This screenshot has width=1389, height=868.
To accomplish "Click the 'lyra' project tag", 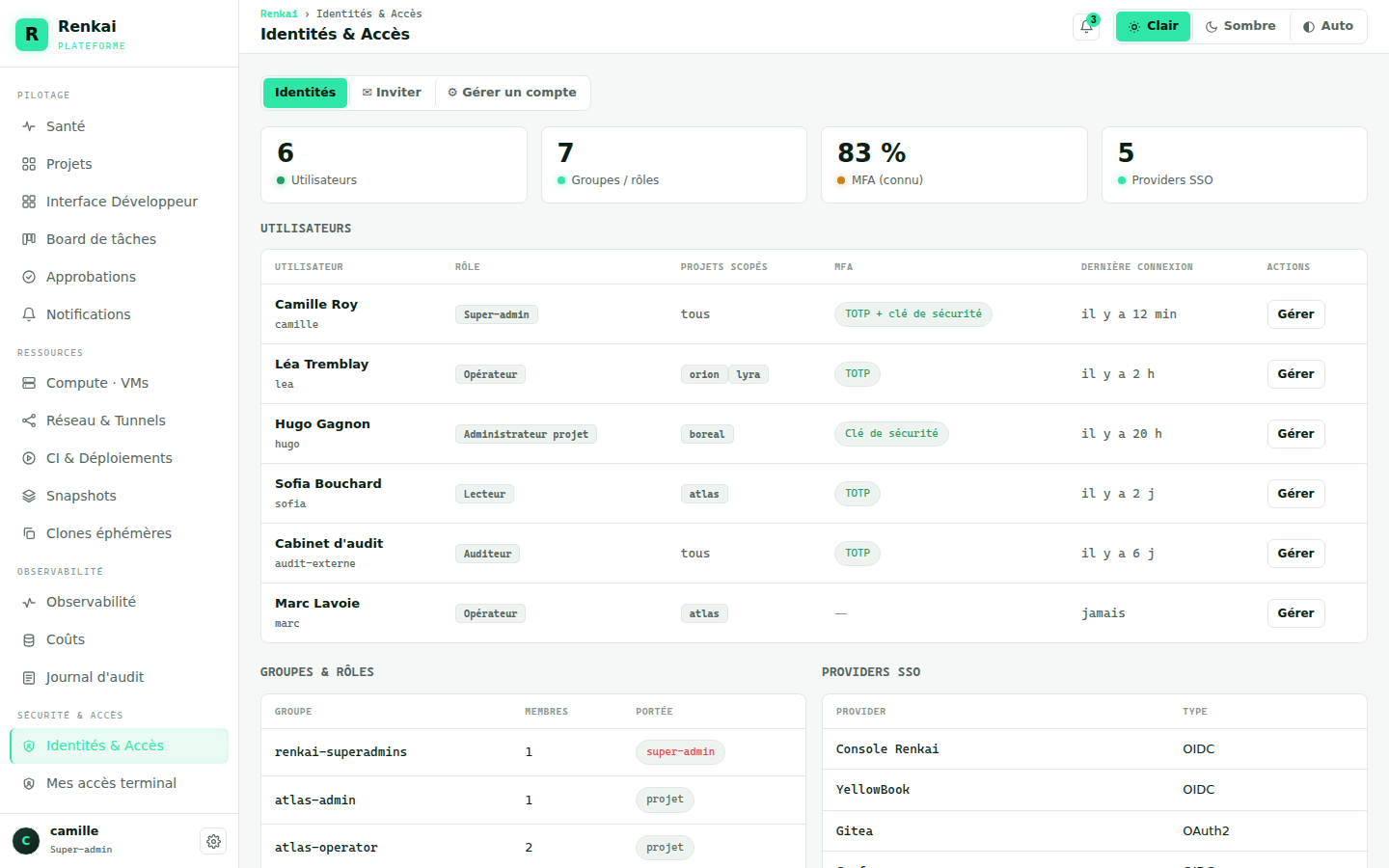I will [x=749, y=374].
